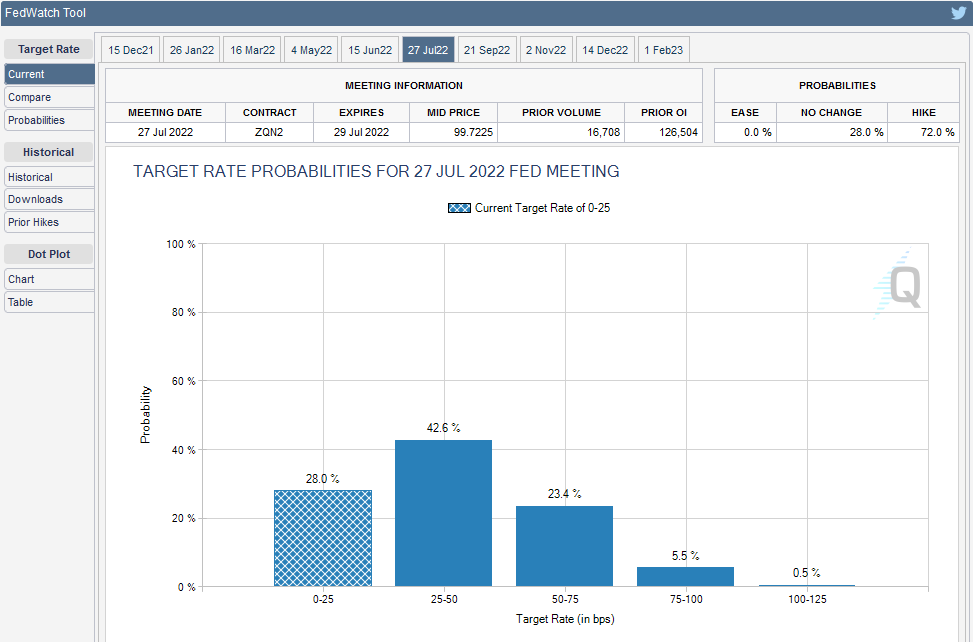Click the 50-75 target rate bar
This screenshot has width=973, height=642.
coord(565,546)
